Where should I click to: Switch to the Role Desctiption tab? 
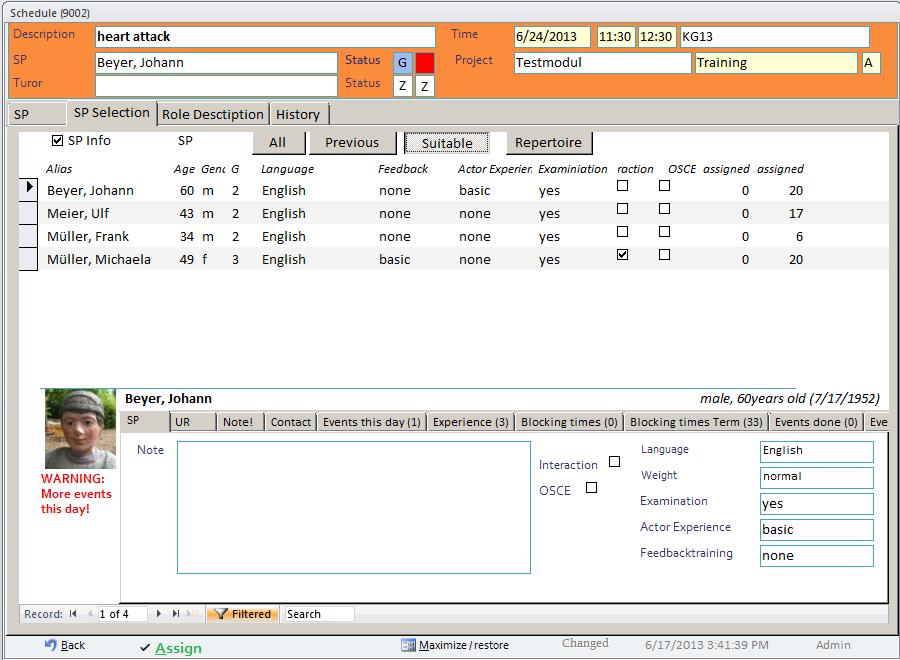213,114
